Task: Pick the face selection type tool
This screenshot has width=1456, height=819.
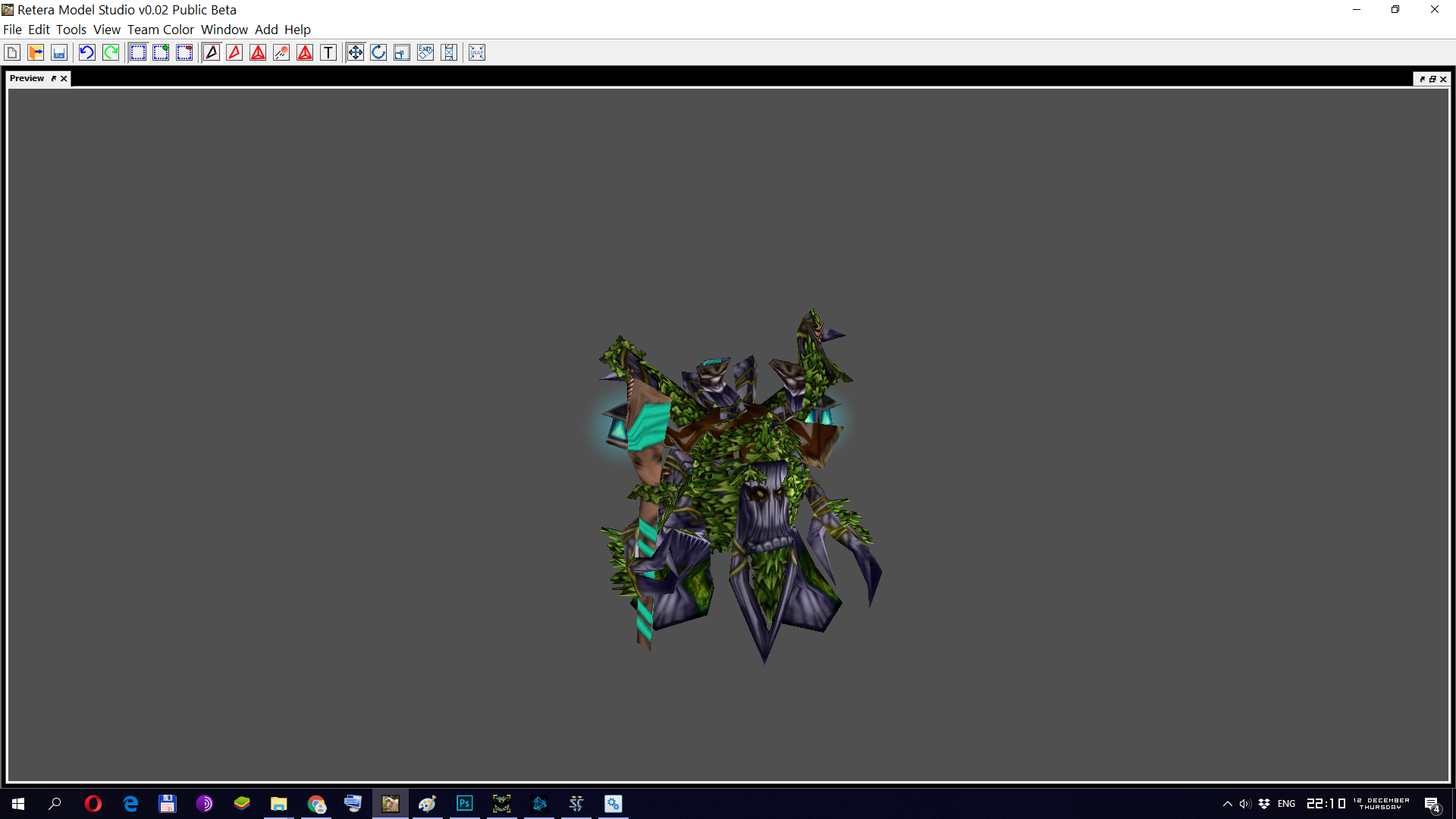Action: [x=235, y=52]
